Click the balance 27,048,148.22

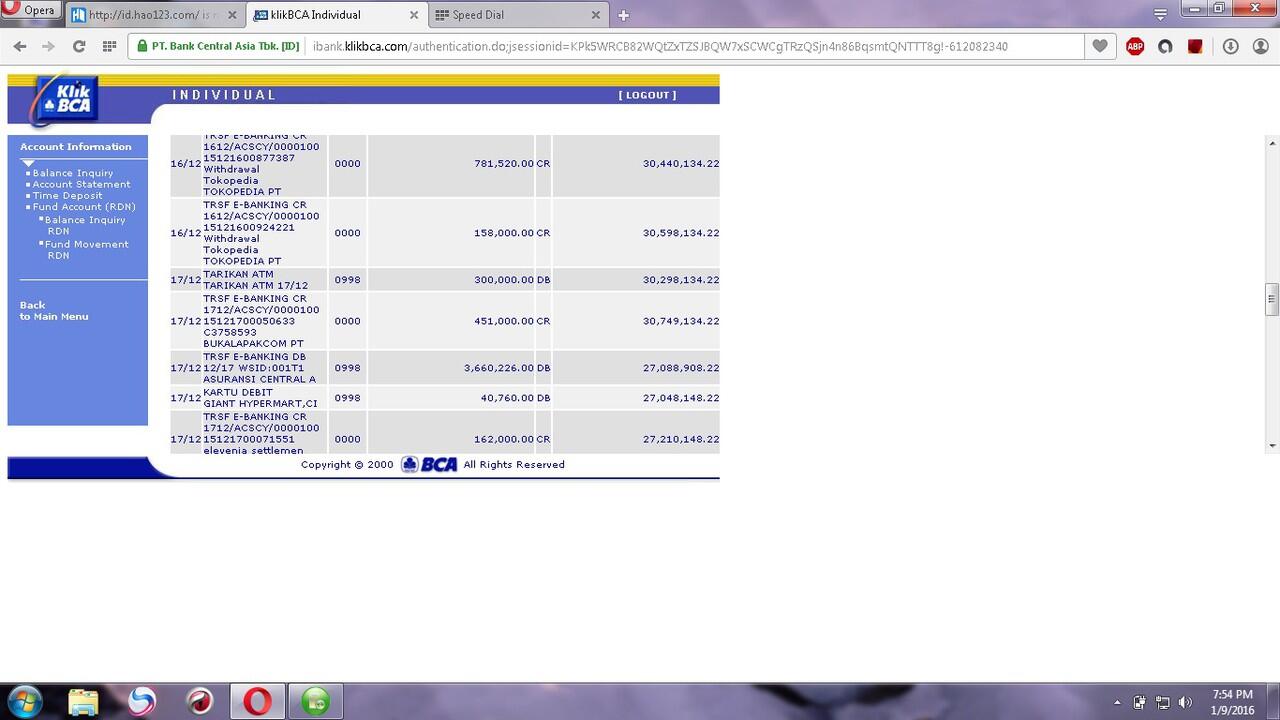tap(681, 398)
